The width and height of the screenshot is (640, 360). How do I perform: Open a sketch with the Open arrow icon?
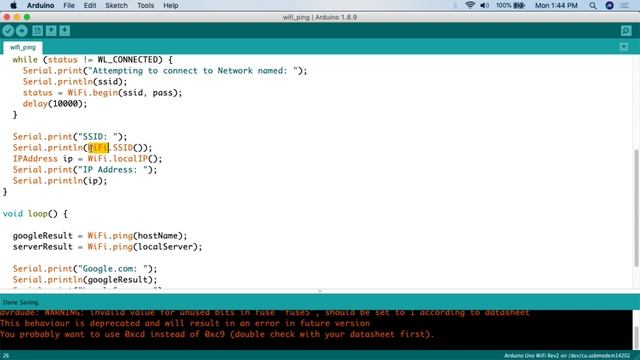click(x=51, y=31)
